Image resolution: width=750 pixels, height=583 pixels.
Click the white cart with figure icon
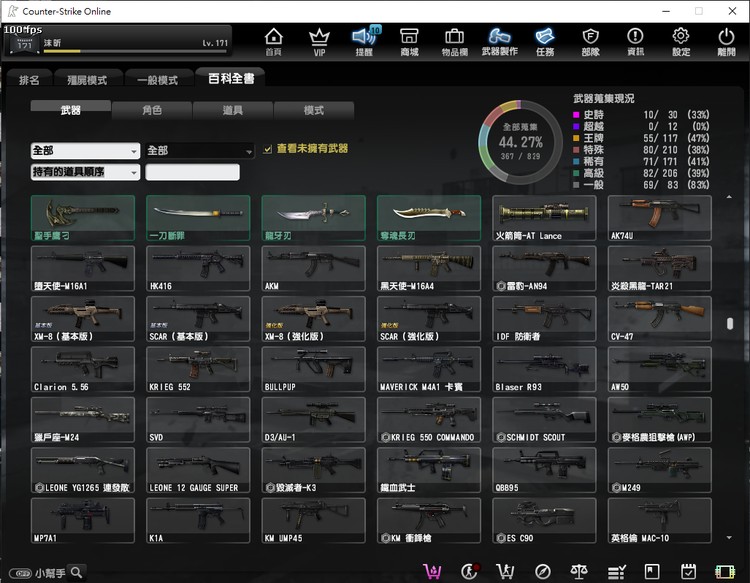point(506,571)
